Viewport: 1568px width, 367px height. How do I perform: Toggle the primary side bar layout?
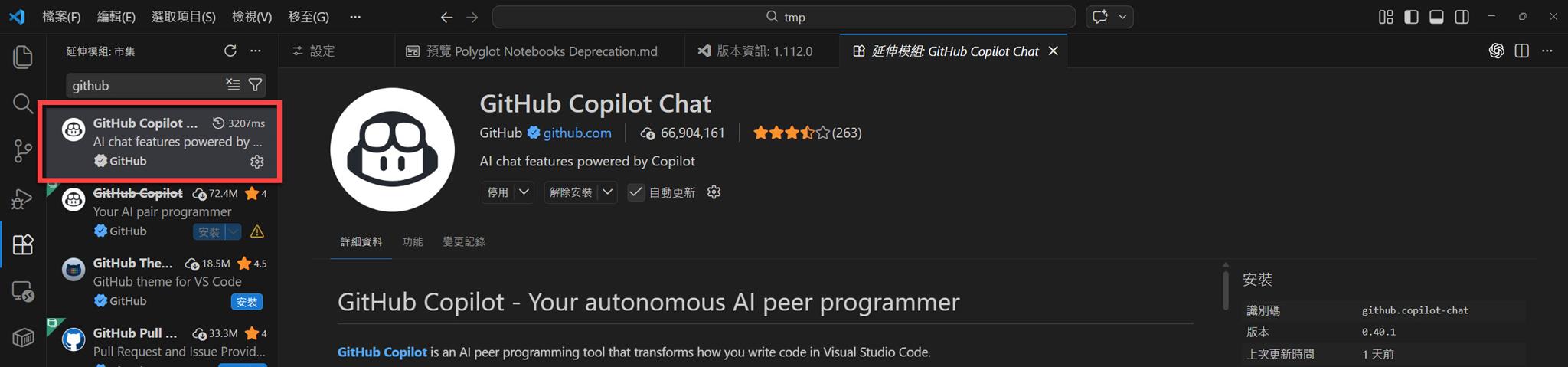[x=1411, y=17]
